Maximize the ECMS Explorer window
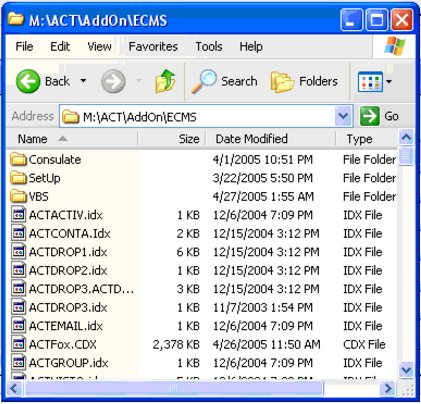This screenshot has width=421, height=404. (x=377, y=20)
